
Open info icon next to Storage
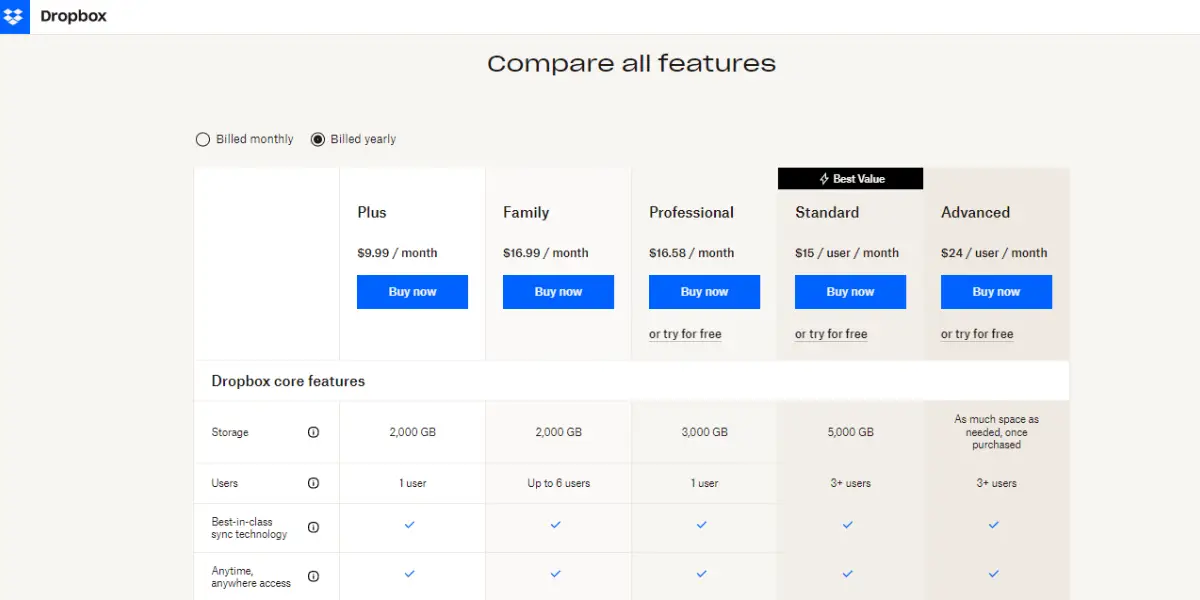(x=313, y=433)
